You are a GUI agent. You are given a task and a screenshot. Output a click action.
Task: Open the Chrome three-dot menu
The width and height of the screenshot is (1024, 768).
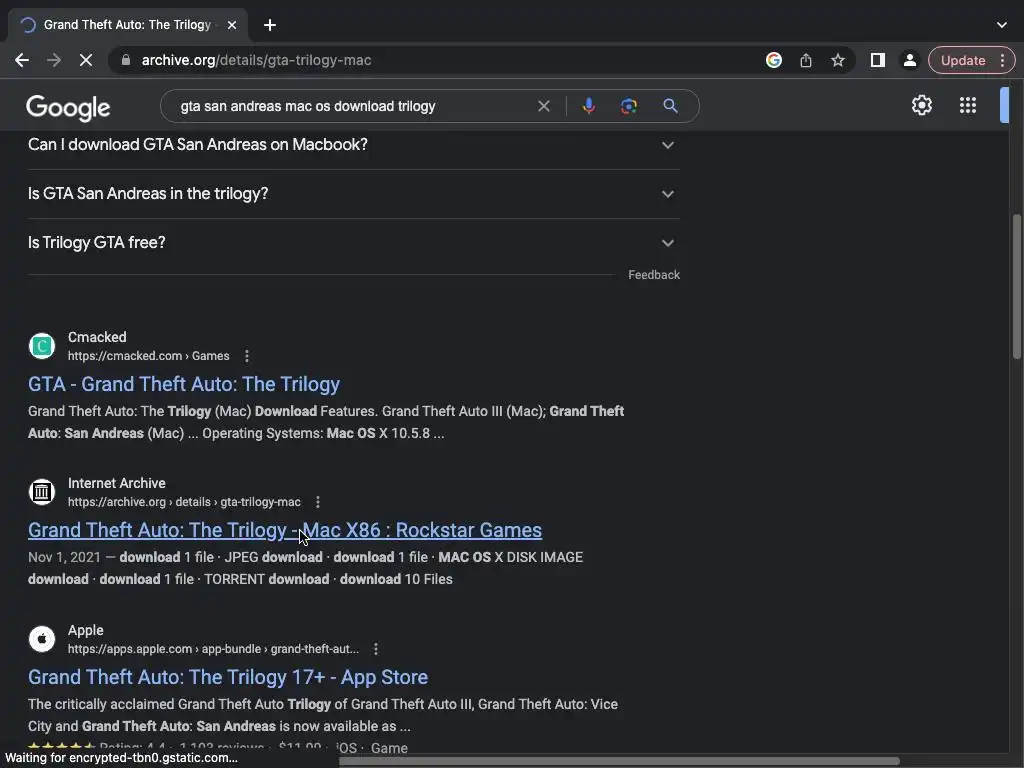[1003, 60]
